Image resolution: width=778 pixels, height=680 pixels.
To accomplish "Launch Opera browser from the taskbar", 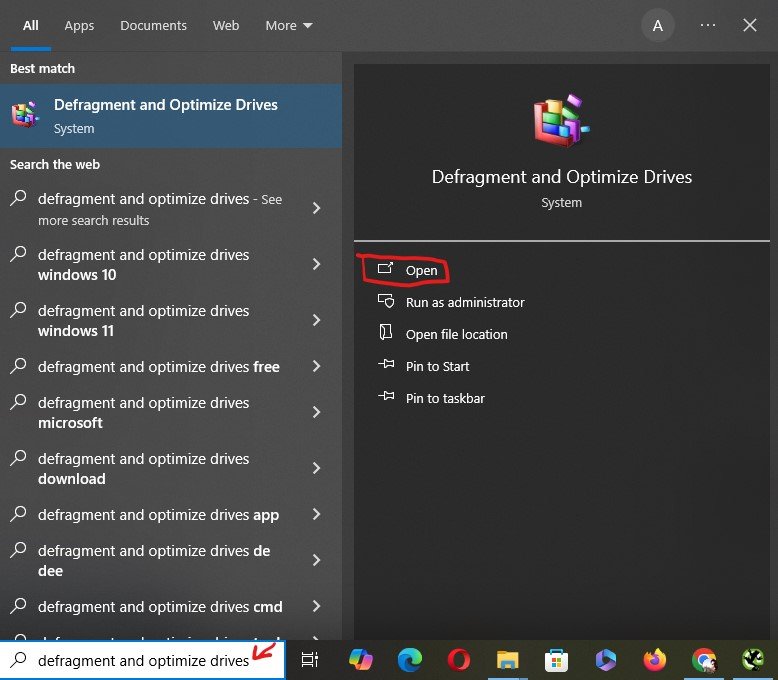I will tap(459, 660).
